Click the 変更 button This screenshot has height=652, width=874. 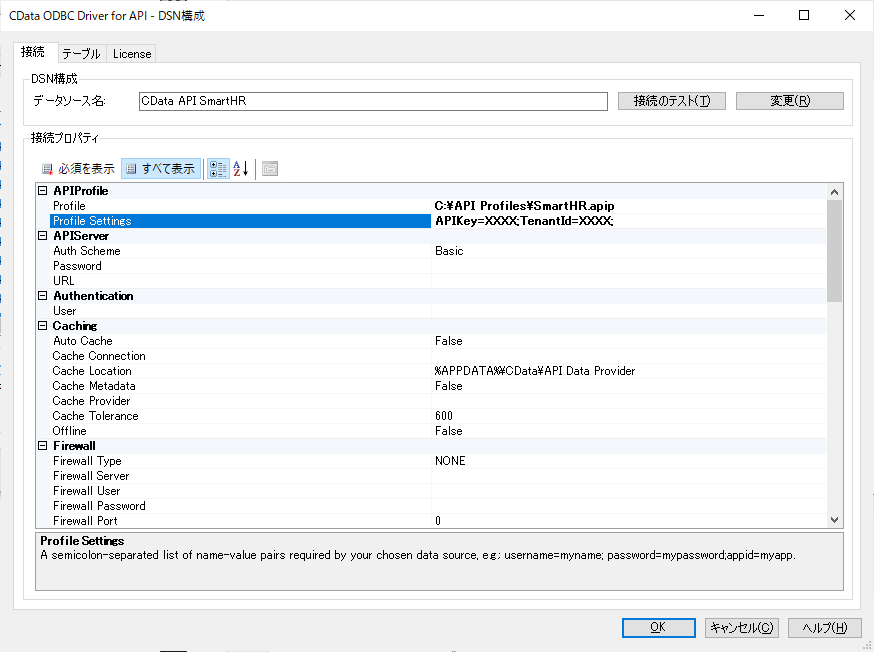click(x=789, y=101)
